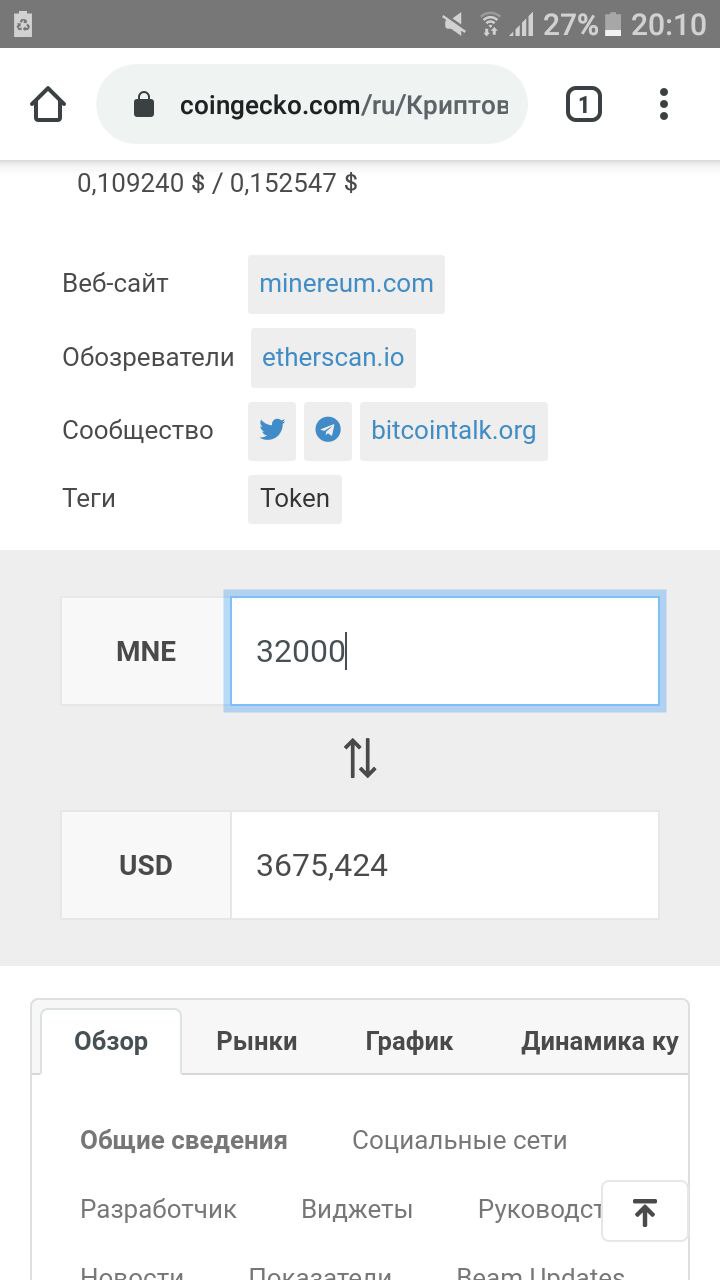Tap the scroll-to-top arrow button

tap(645, 1212)
